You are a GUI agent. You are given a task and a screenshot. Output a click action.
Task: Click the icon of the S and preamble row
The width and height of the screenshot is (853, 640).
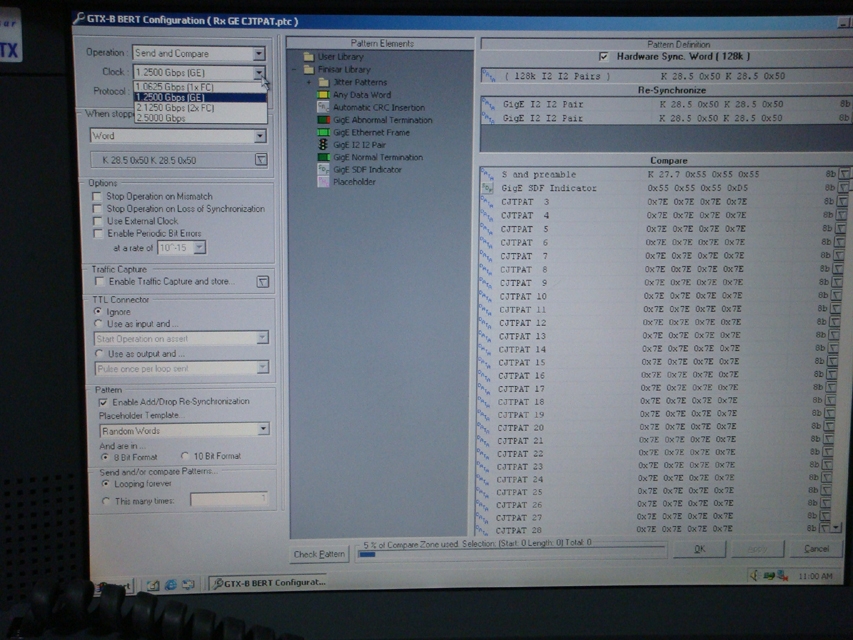click(487, 175)
